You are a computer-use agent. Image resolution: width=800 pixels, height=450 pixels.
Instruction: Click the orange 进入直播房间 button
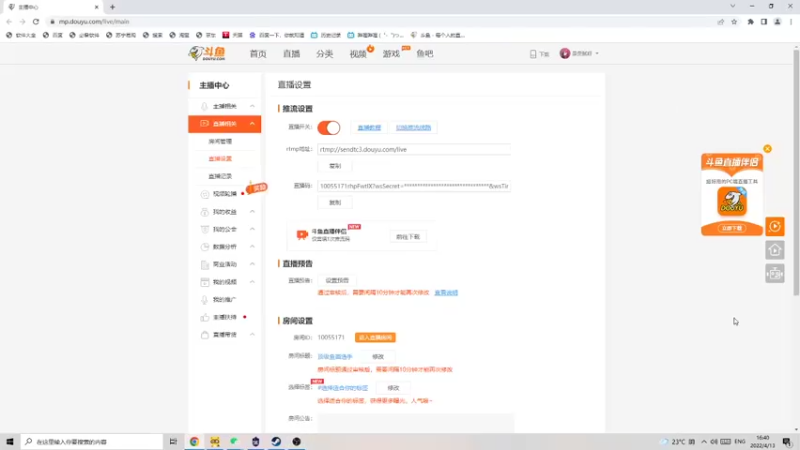coord(375,337)
